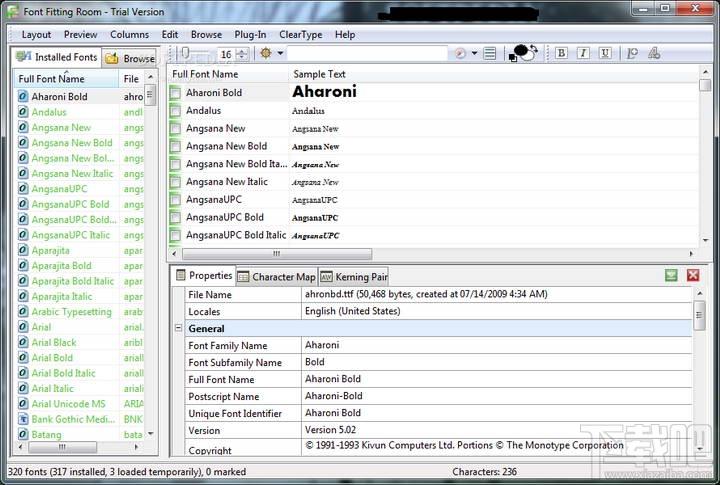The width and height of the screenshot is (720, 485).
Task: Select the Properties tab
Action: [x=204, y=275]
